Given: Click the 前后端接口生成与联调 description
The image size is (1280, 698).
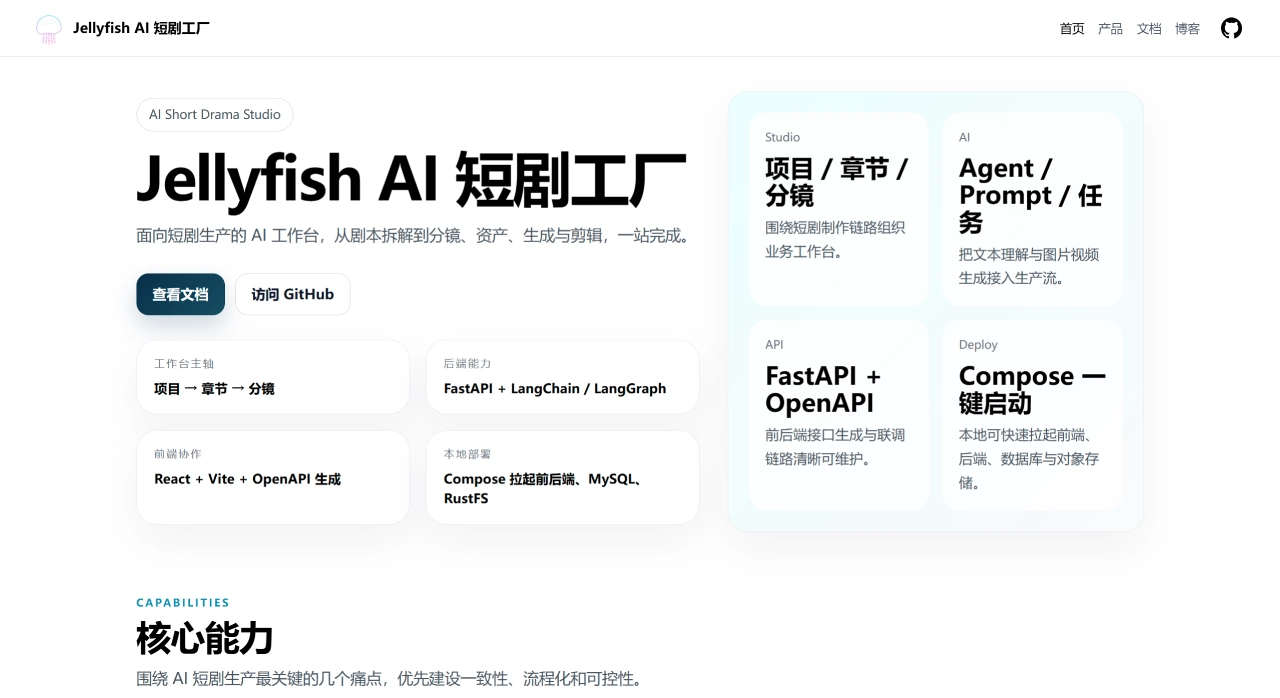Looking at the screenshot, I should click(835, 447).
